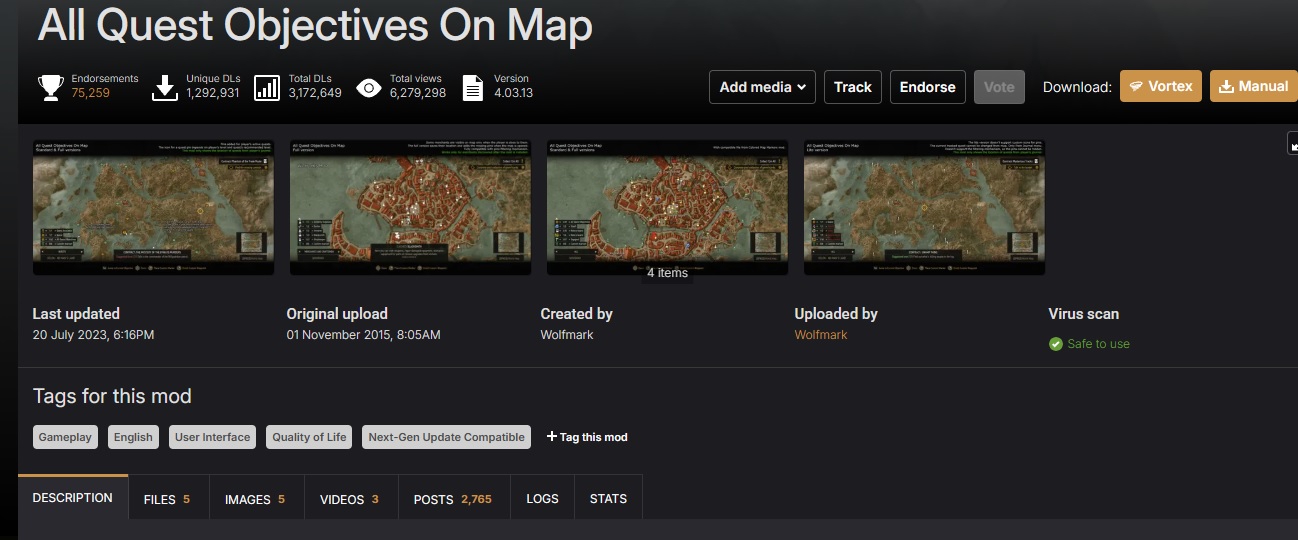
Task: Click the partially visible expand gallery icon at right edge
Action: (1293, 144)
